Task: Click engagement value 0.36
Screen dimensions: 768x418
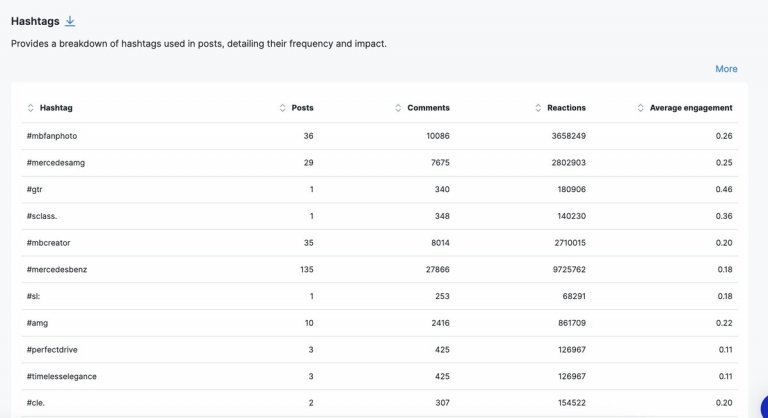Action: click(x=724, y=216)
